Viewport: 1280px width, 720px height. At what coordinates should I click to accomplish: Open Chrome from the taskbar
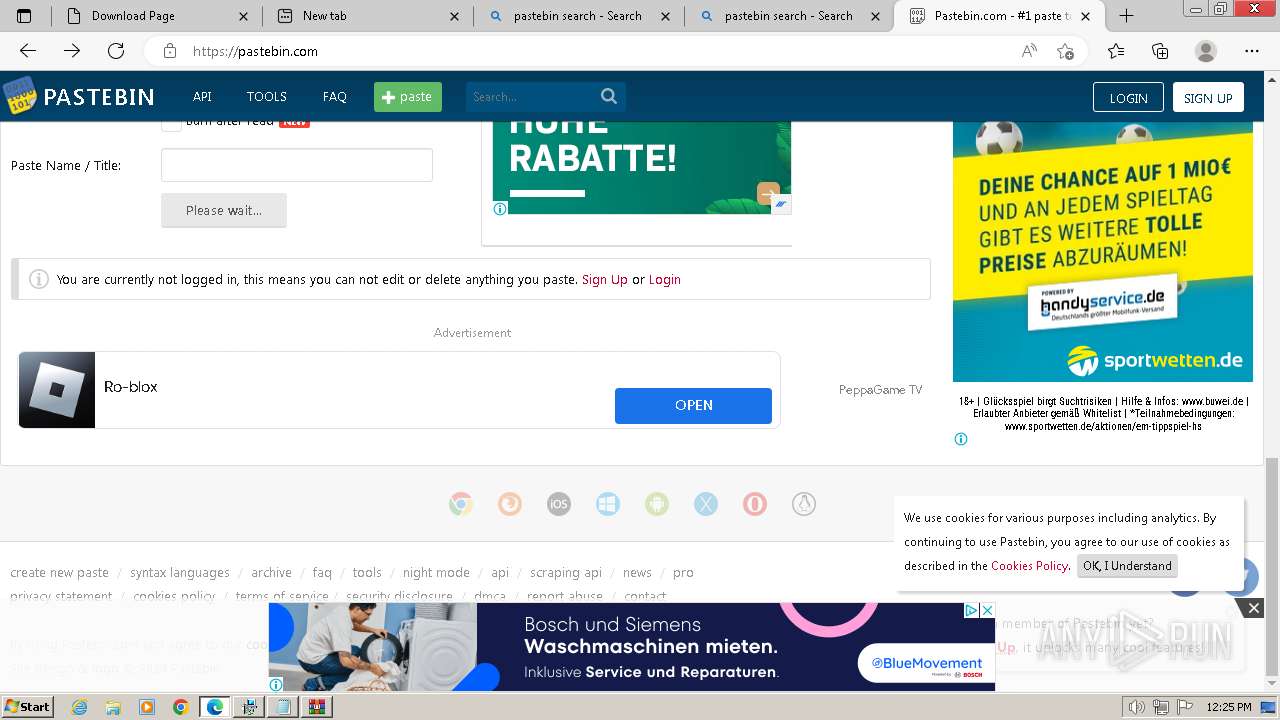180,707
